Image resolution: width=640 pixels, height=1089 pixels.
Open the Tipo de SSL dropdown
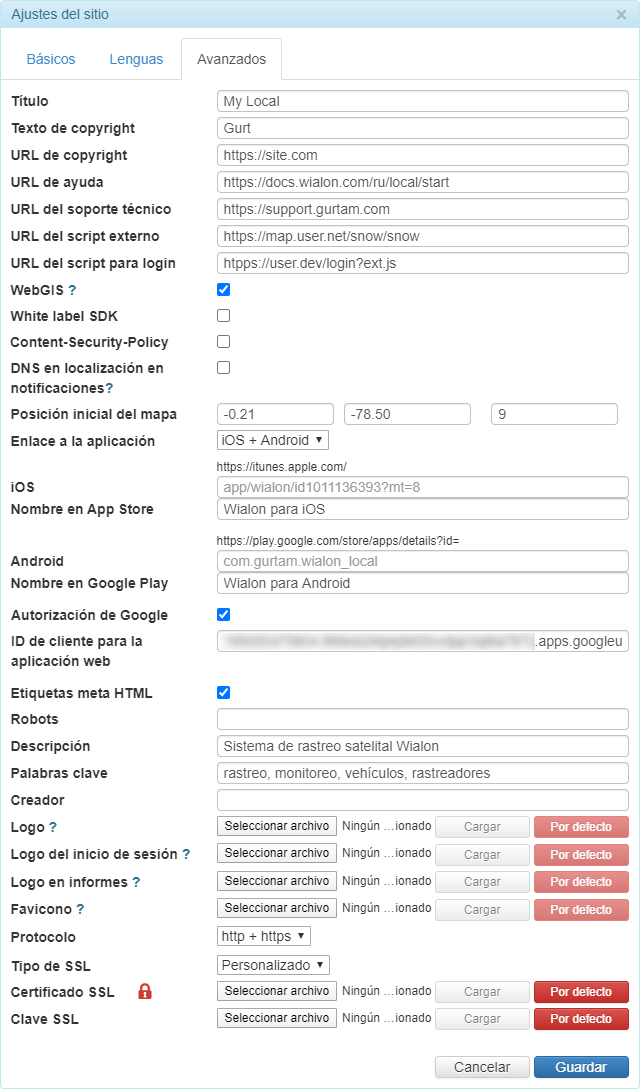click(x=273, y=965)
